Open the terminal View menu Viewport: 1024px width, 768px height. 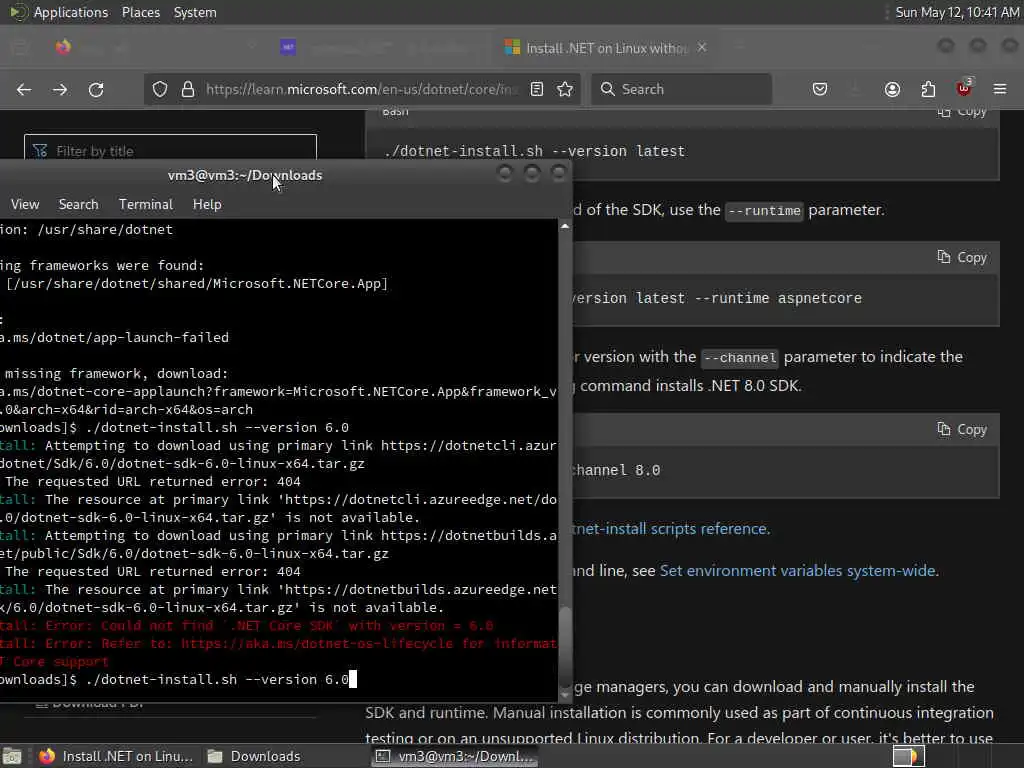pyautogui.click(x=25, y=204)
